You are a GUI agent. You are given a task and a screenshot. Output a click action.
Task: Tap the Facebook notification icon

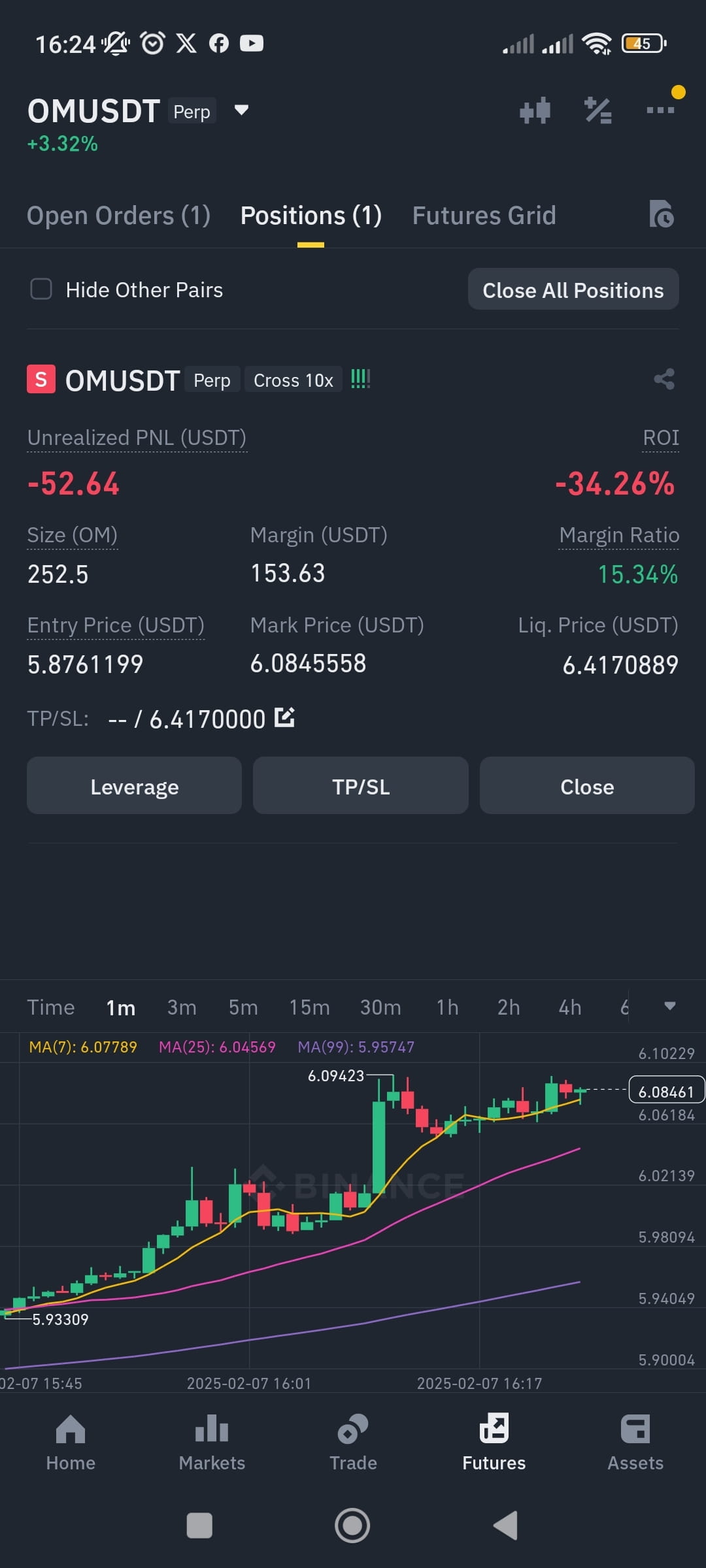click(x=219, y=43)
